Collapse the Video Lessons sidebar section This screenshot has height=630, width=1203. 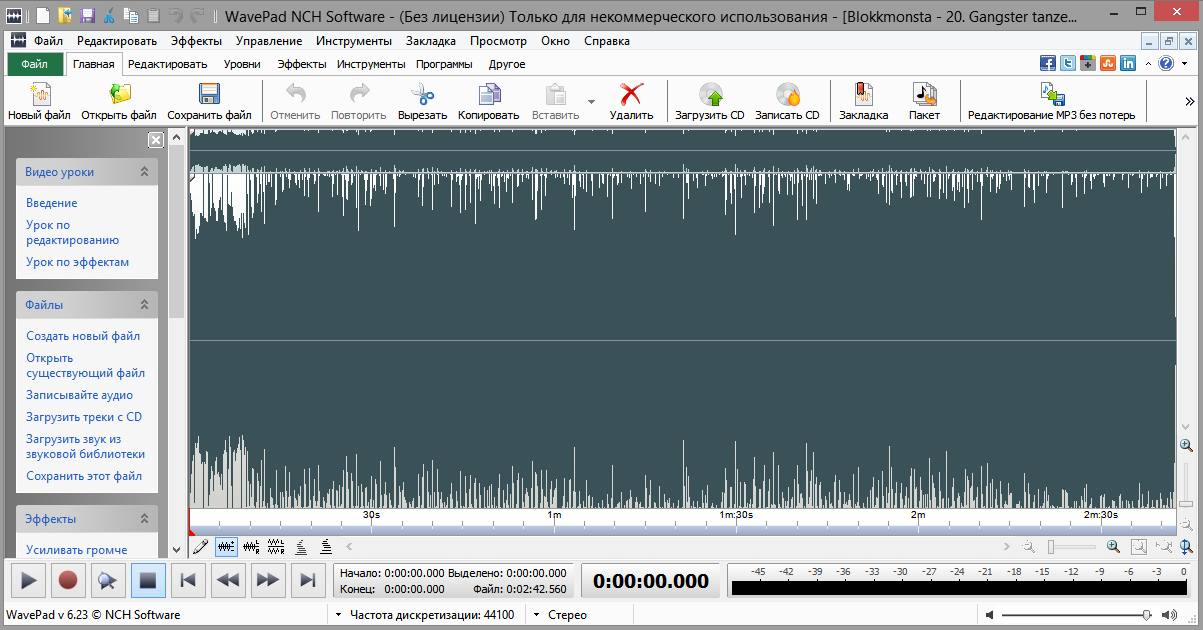(x=144, y=172)
